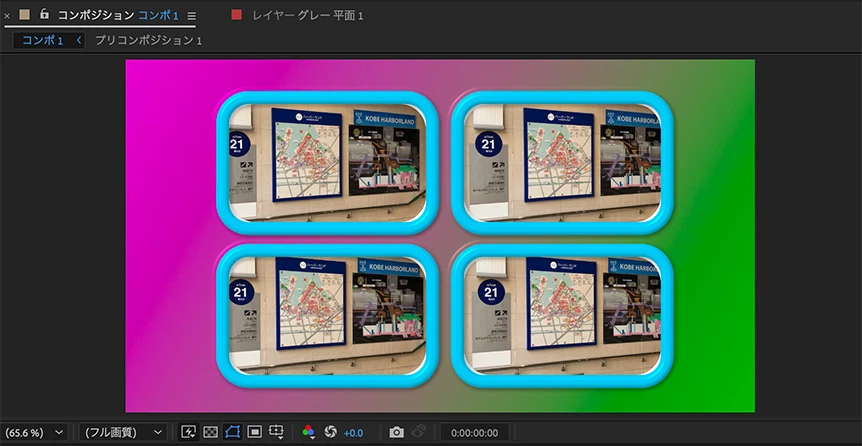The height and width of the screenshot is (446, 862).
Task: Toggle the composition panel lock icon
Action: (x=45, y=14)
